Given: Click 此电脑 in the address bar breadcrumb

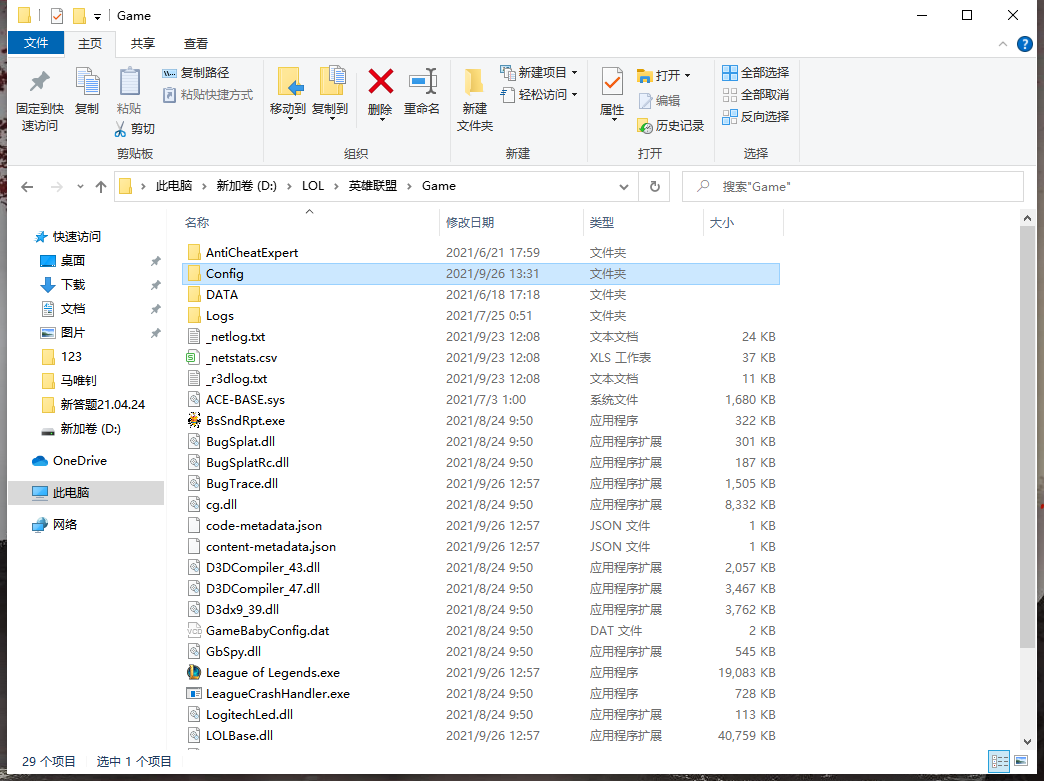Looking at the screenshot, I should click(x=174, y=186).
